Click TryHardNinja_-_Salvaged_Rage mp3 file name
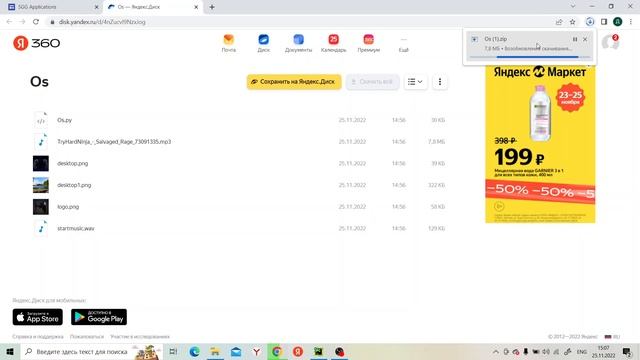 pos(114,142)
